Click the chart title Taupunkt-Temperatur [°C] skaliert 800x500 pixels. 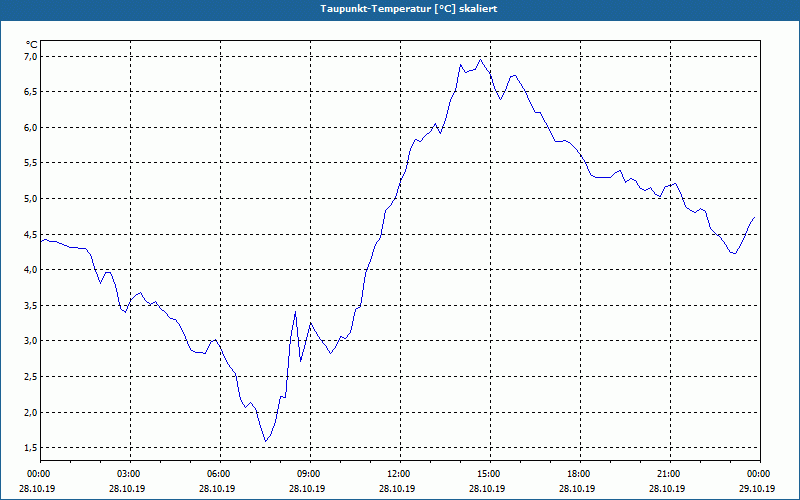tap(409, 9)
